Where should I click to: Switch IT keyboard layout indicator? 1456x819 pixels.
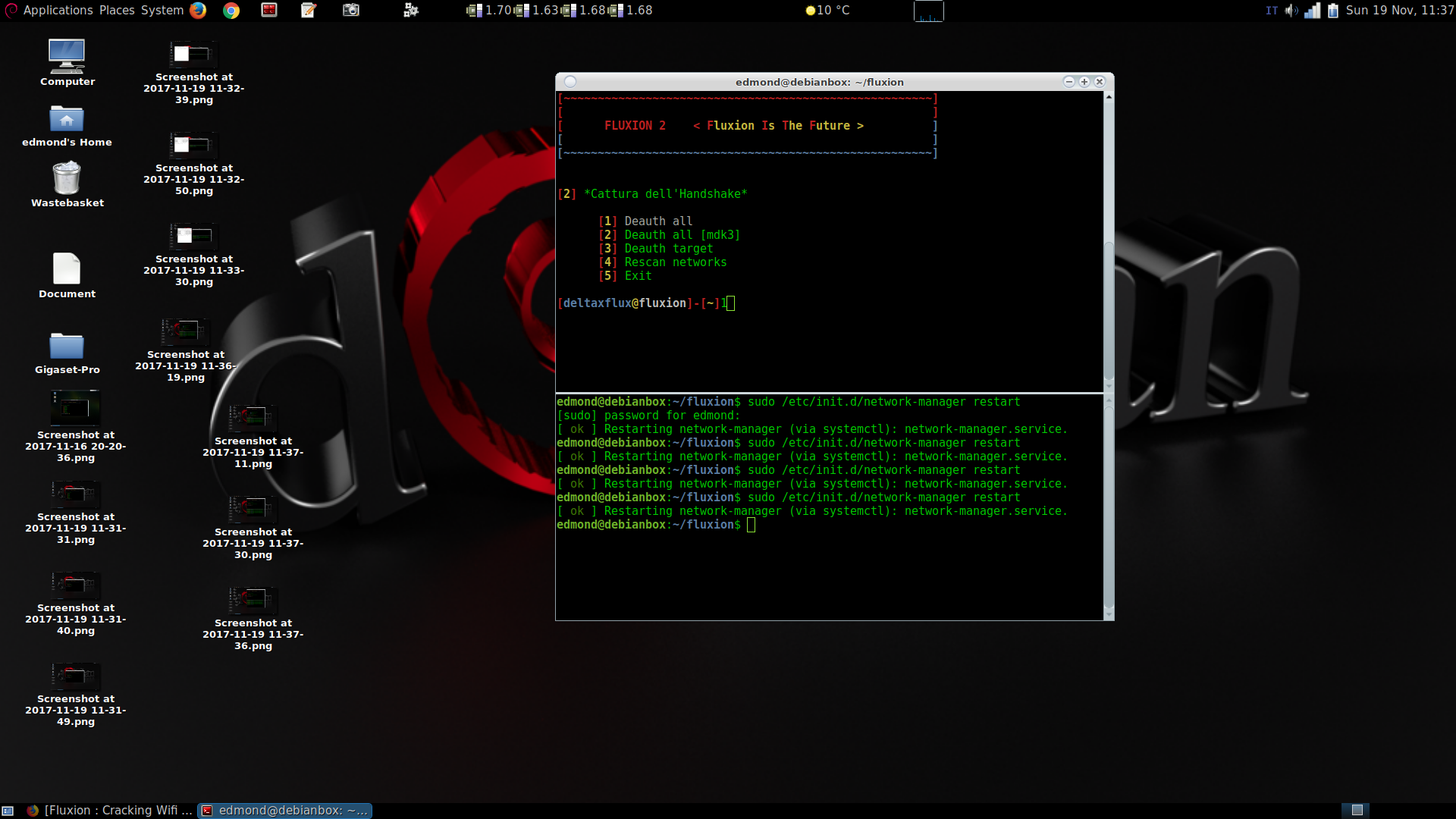tap(1272, 10)
